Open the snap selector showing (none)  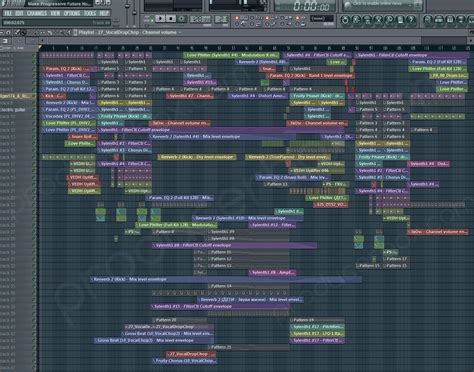[321, 18]
